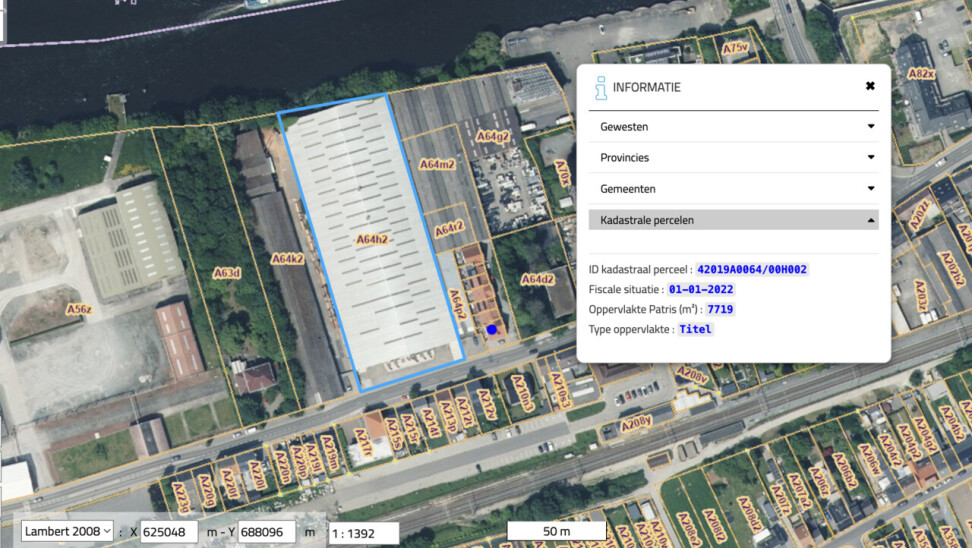Viewport: 972px width, 548px height.
Task: Select the highlighted parcel A64h2
Action: [x=371, y=240]
